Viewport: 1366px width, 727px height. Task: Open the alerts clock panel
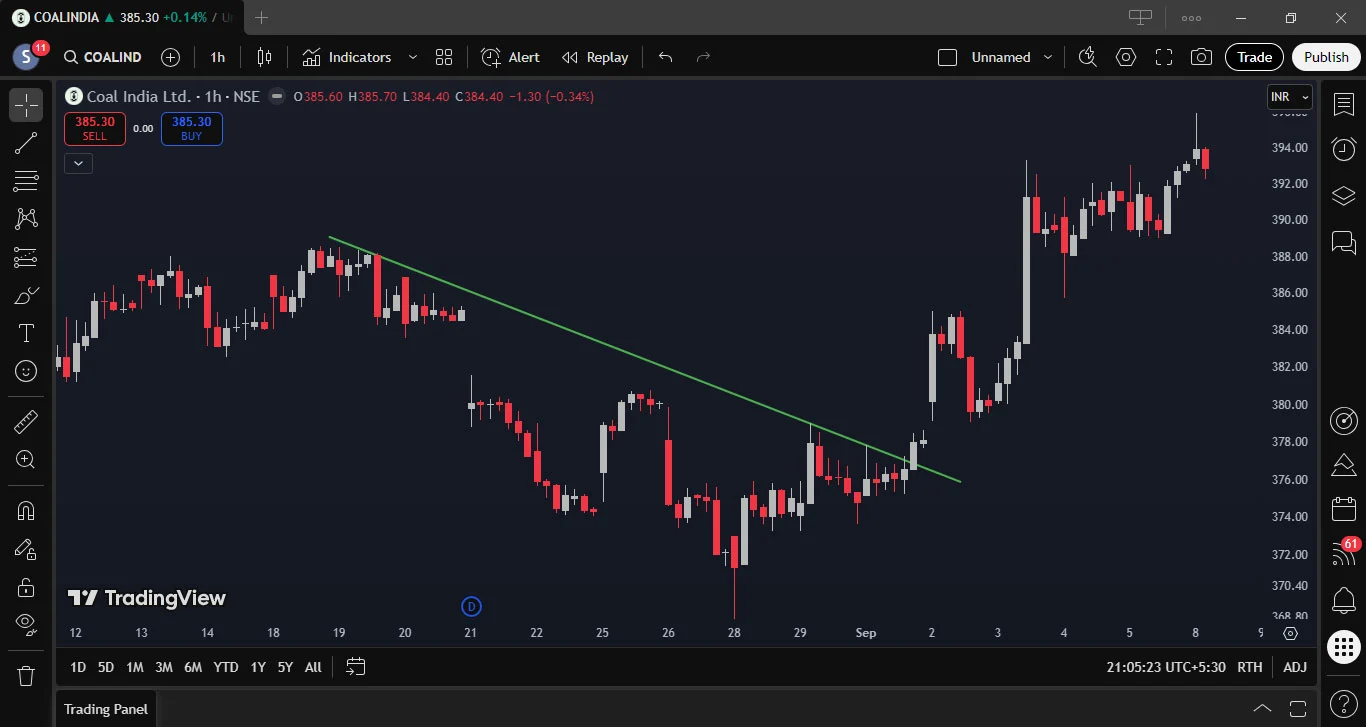click(1344, 149)
